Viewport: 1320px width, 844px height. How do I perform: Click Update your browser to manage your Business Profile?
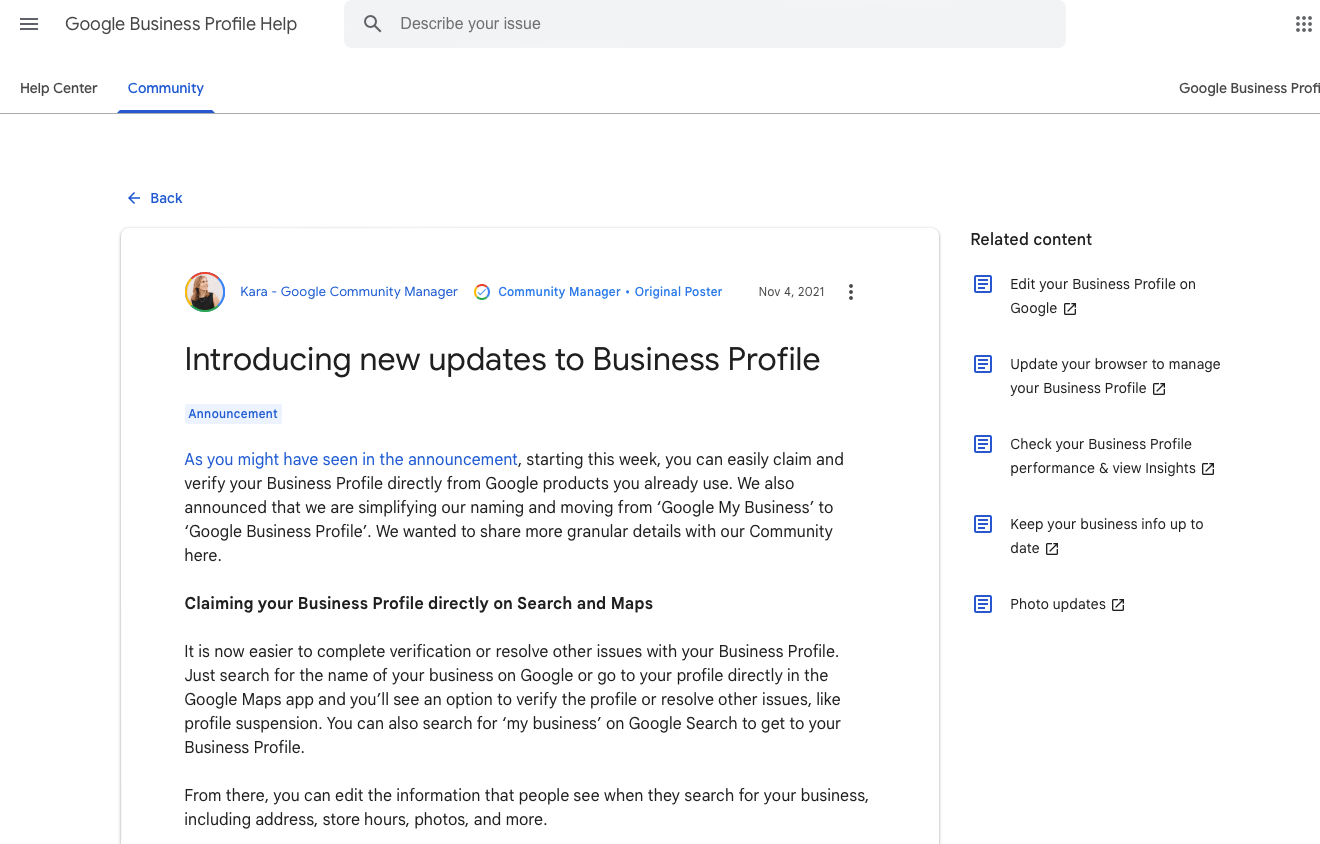tap(1114, 376)
